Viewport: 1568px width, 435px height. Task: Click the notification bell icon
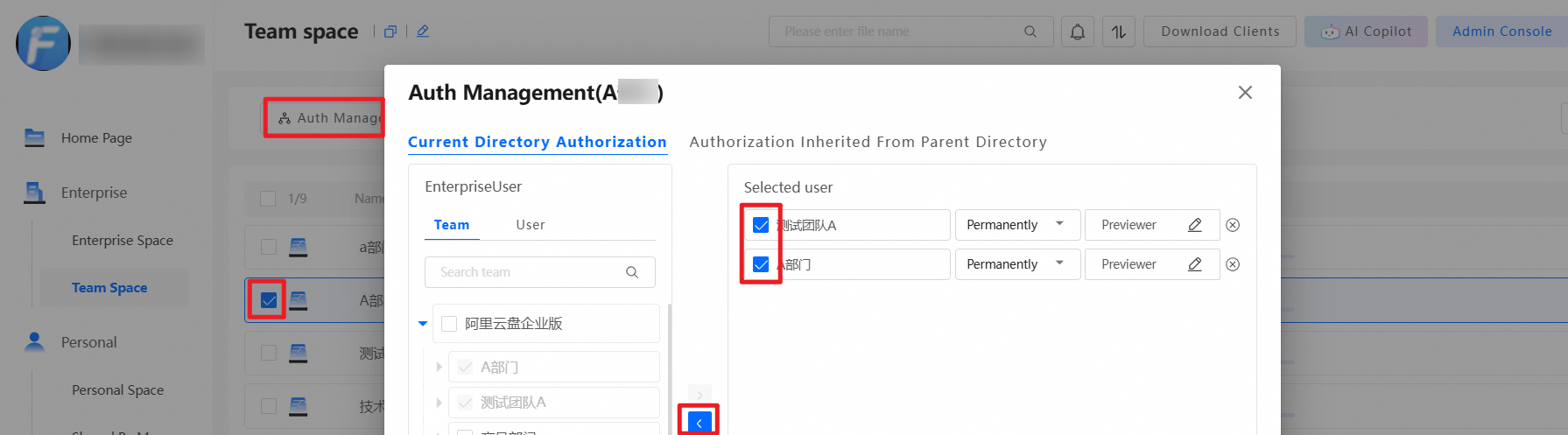pyautogui.click(x=1078, y=32)
